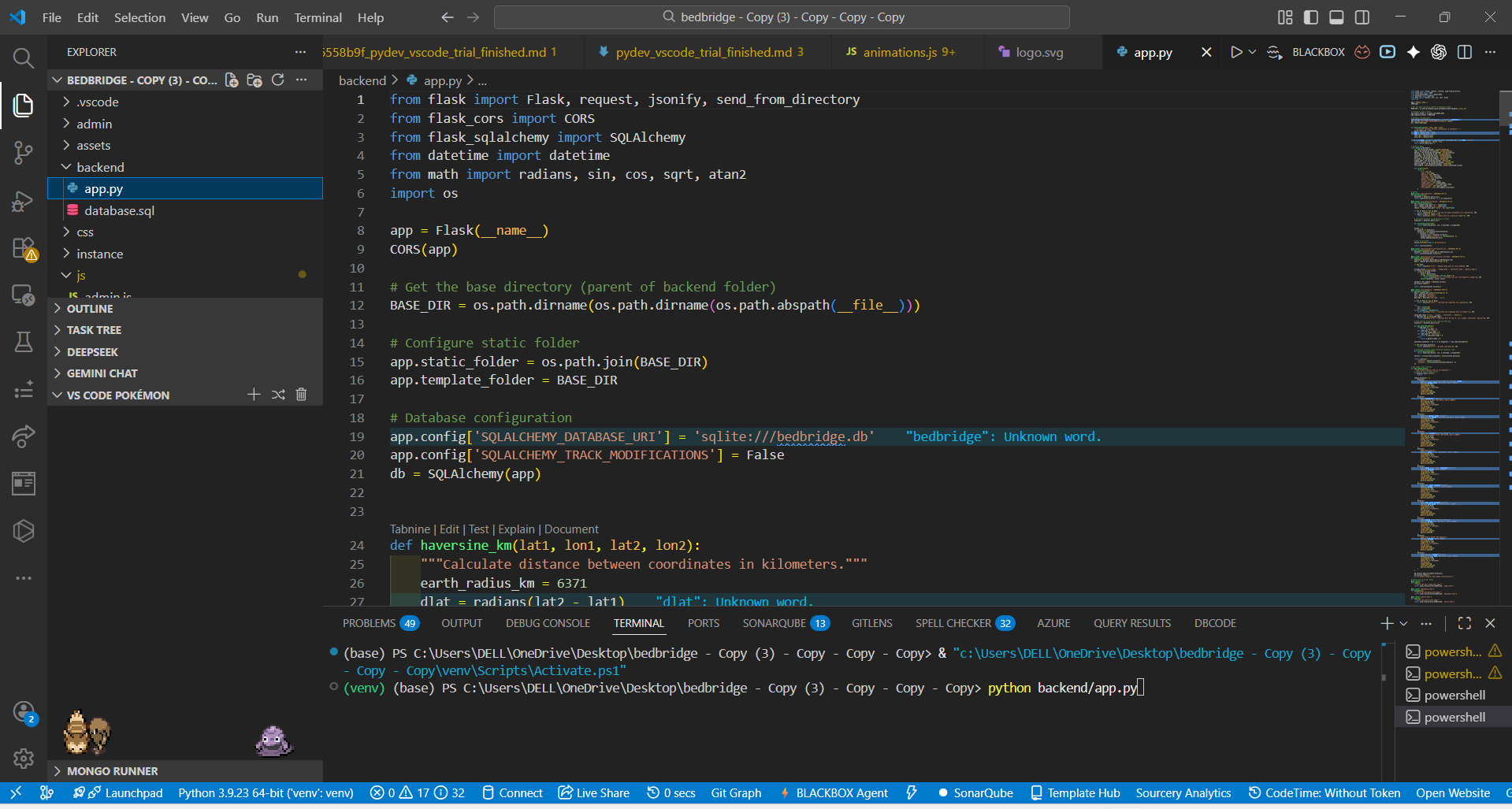This screenshot has height=809, width=1512.
Task: Click New File icon in Explorer header
Action: click(x=232, y=80)
